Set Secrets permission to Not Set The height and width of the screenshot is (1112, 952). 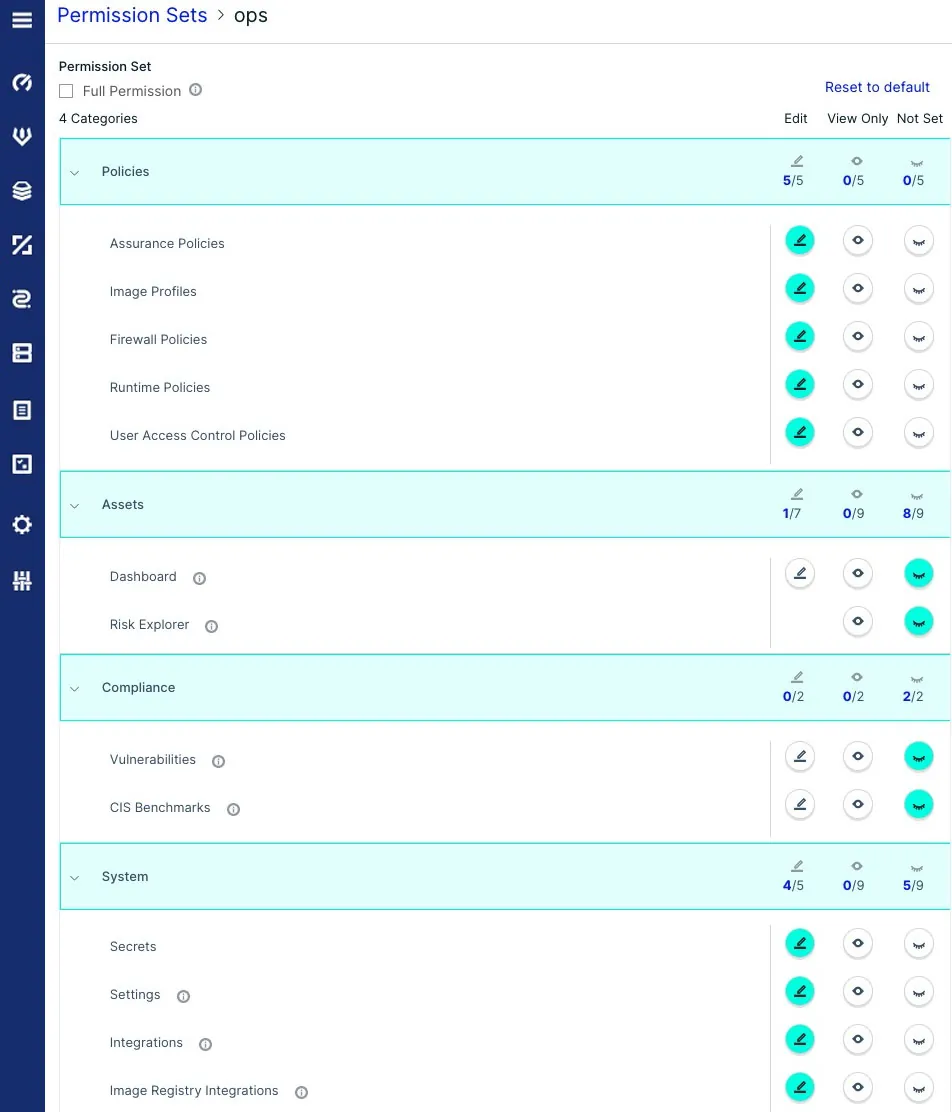pos(919,943)
